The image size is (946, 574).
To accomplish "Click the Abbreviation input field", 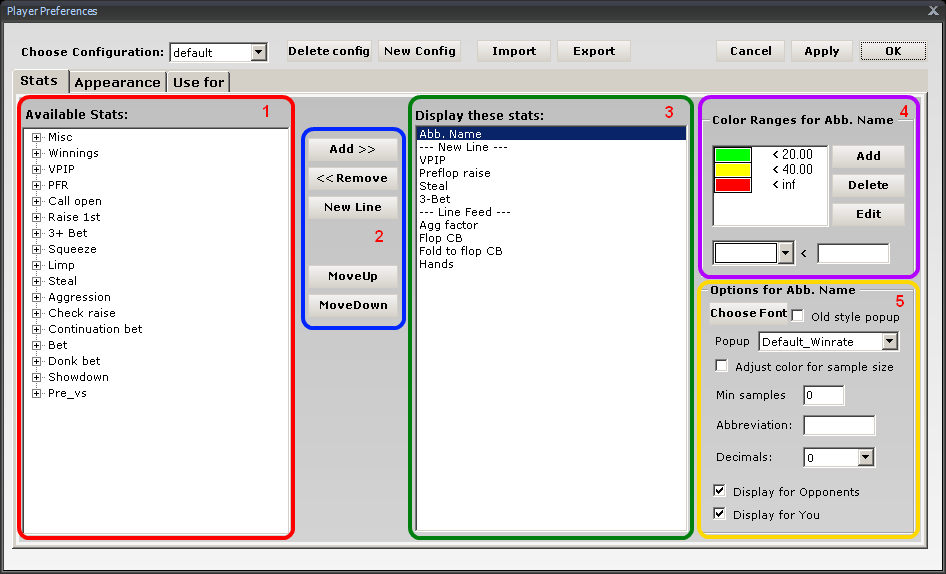I will coord(839,426).
